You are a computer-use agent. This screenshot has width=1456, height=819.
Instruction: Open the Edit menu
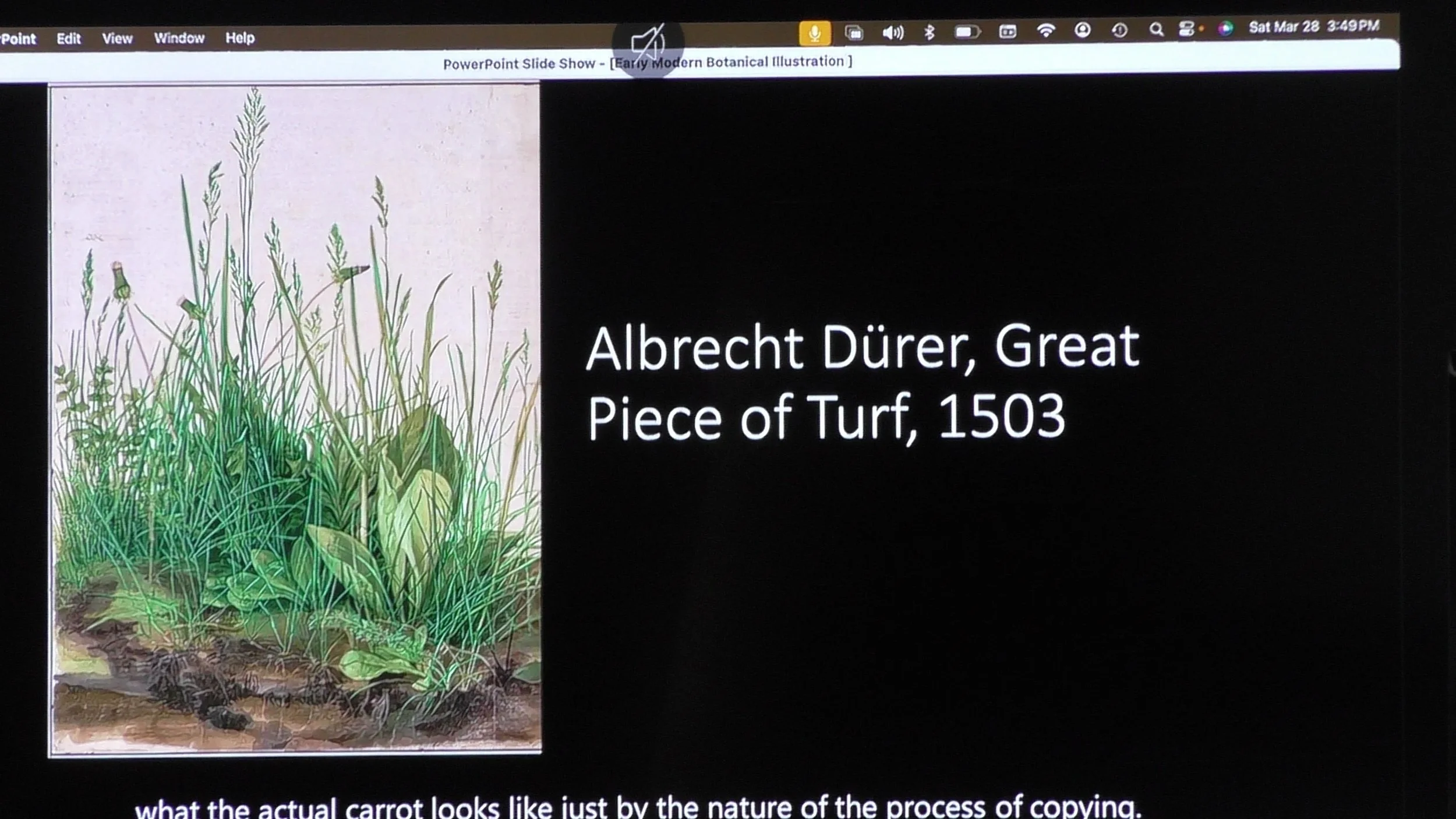pyautogui.click(x=69, y=38)
